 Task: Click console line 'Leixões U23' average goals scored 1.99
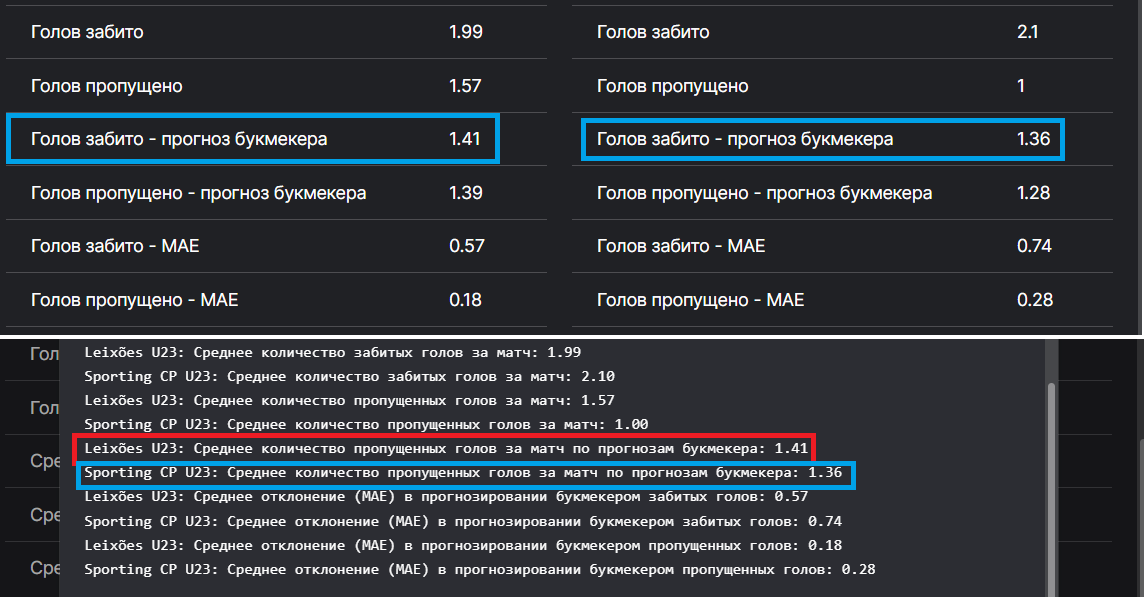click(332, 352)
